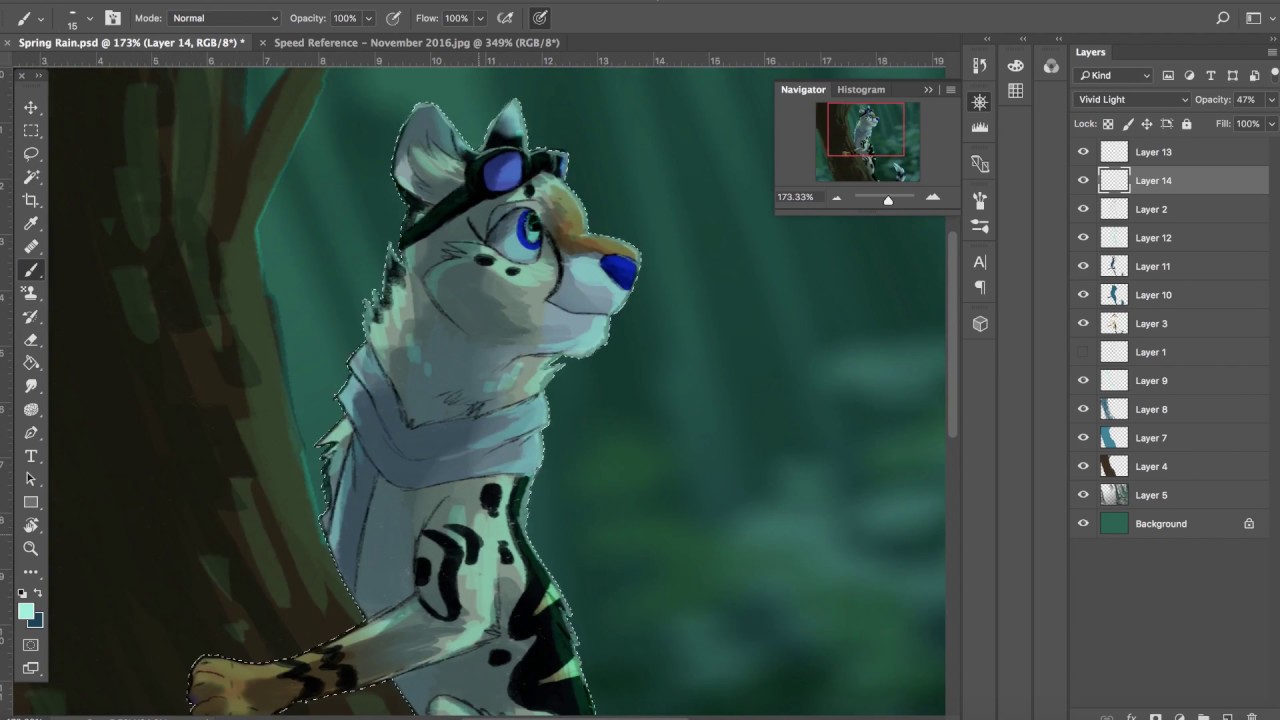This screenshot has width=1280, height=720.
Task: Switch to Speed Reference November 2016 tab
Action: coord(417,43)
